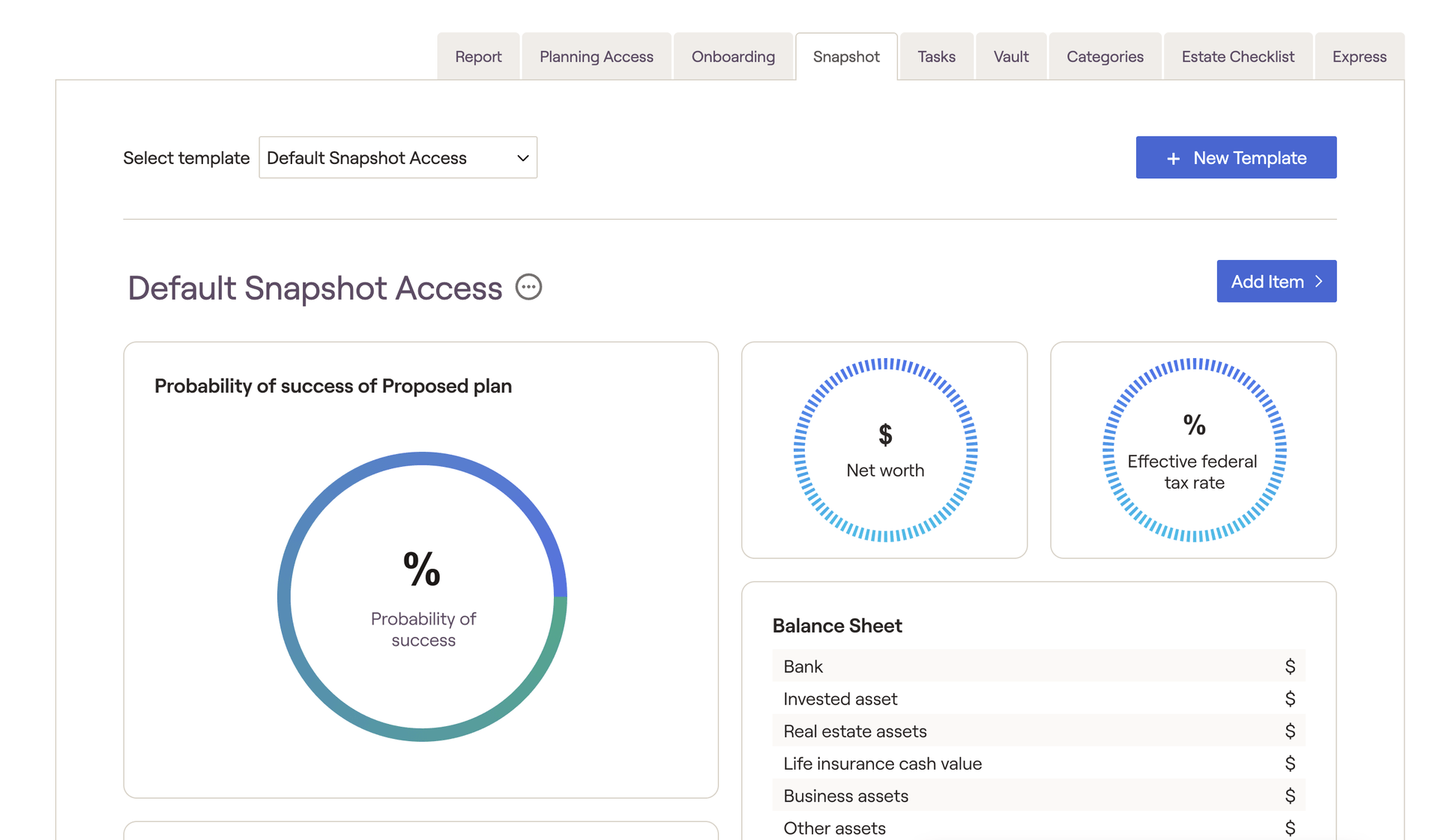This screenshot has height=840, width=1439.
Task: Switch to the Report tab
Action: (478, 57)
